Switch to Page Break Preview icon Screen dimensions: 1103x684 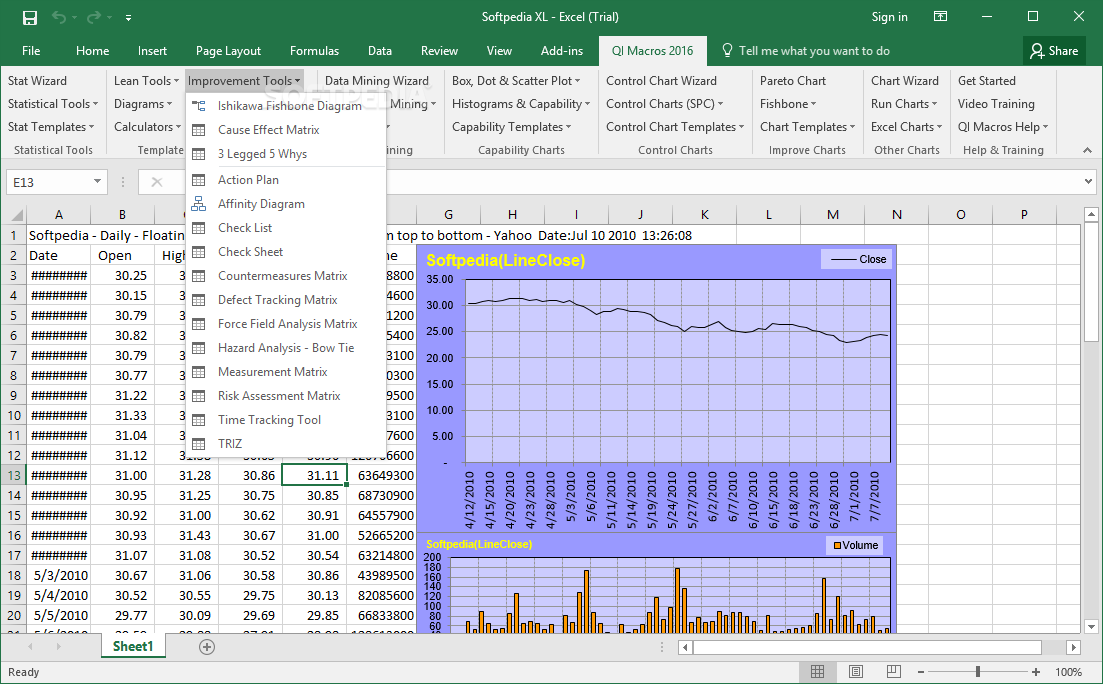[x=893, y=672]
